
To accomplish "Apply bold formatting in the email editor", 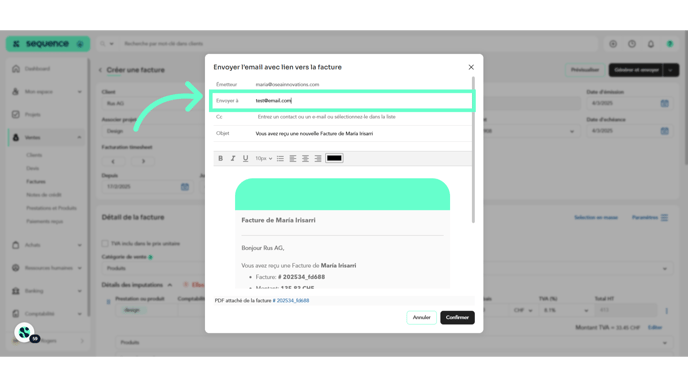I will 220,158.
